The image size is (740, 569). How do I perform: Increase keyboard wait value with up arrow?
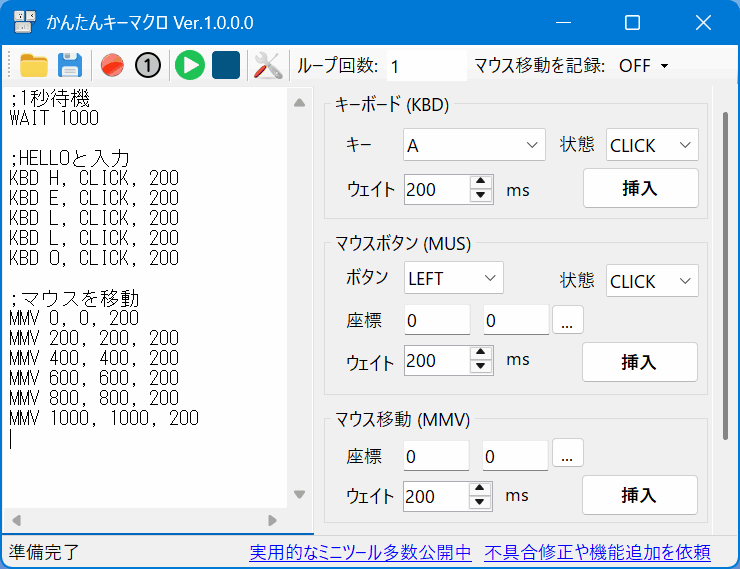[x=481, y=182]
